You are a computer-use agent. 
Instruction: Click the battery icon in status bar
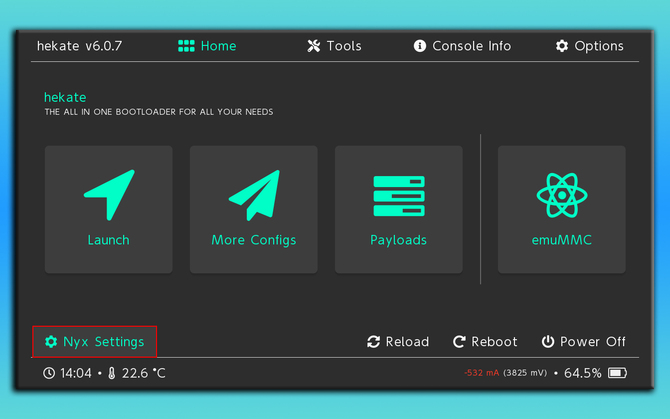[x=617, y=373]
